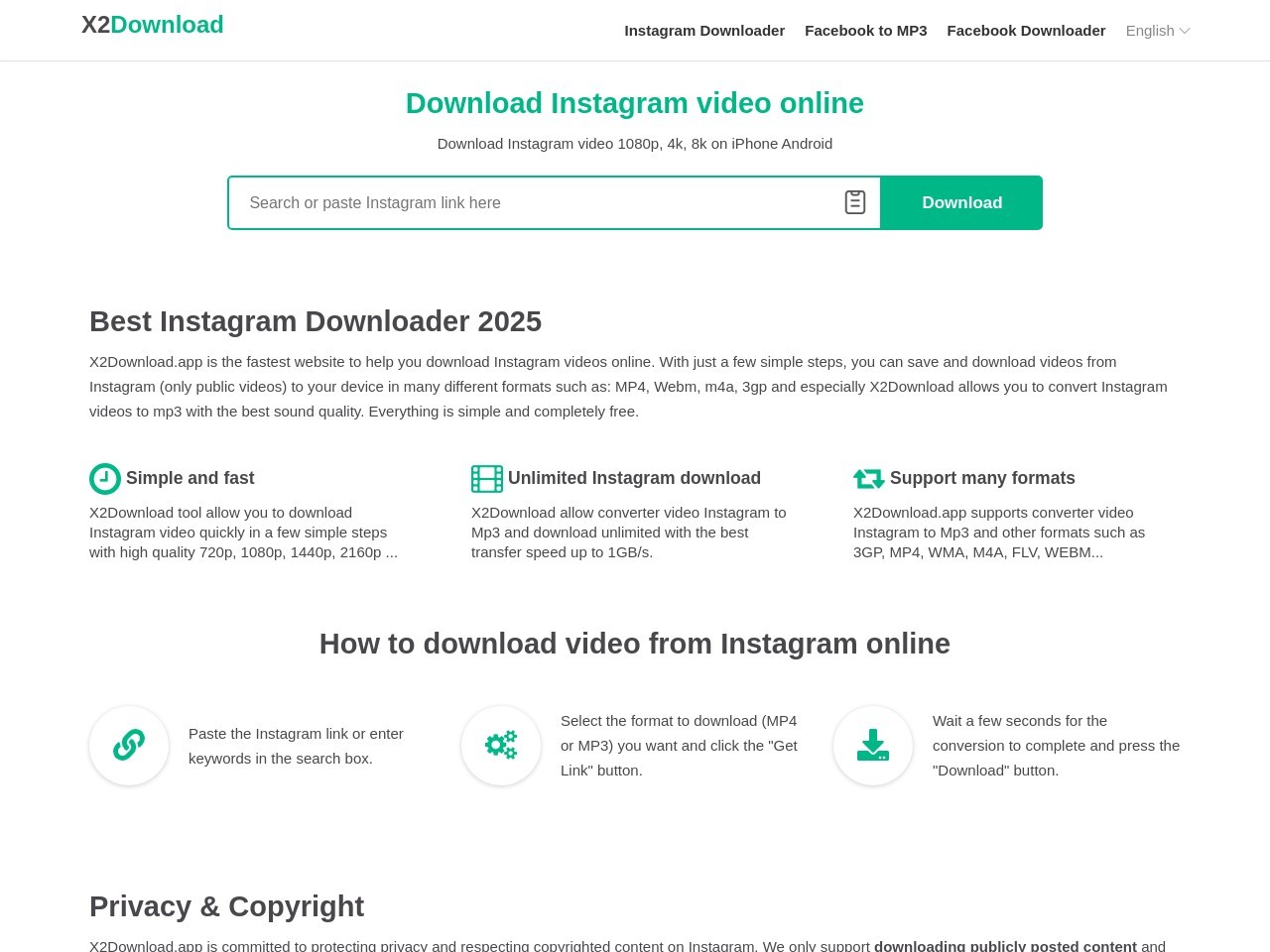Click the 'Paste the Instagram link' step text
1270x952 pixels.
[296, 746]
